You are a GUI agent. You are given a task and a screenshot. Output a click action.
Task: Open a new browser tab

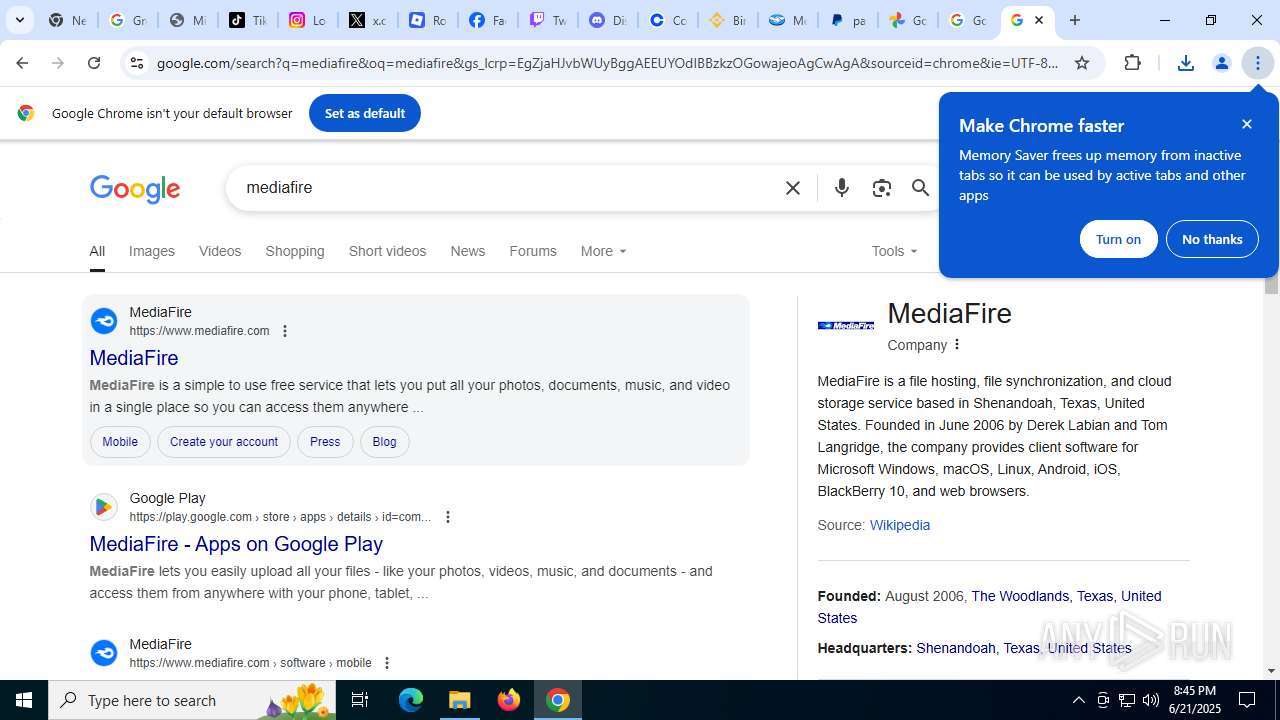point(1075,20)
